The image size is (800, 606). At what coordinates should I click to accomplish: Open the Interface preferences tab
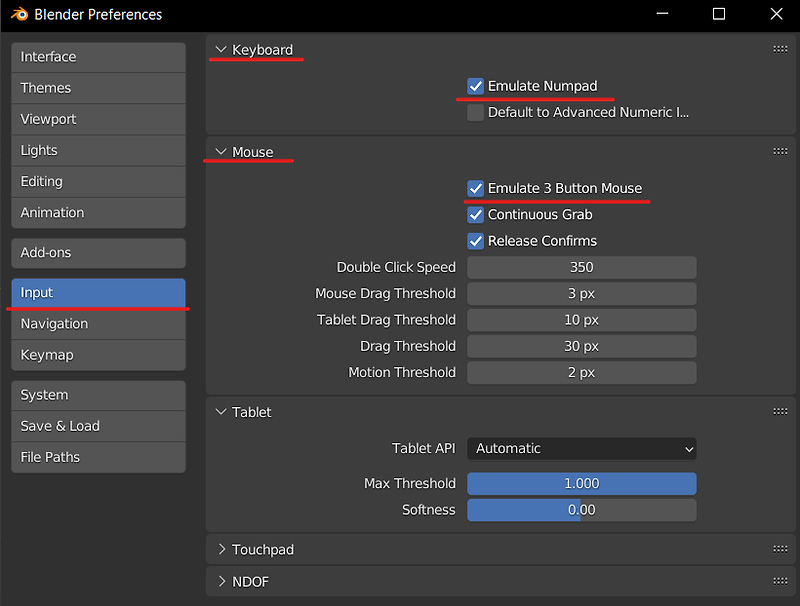[98, 57]
